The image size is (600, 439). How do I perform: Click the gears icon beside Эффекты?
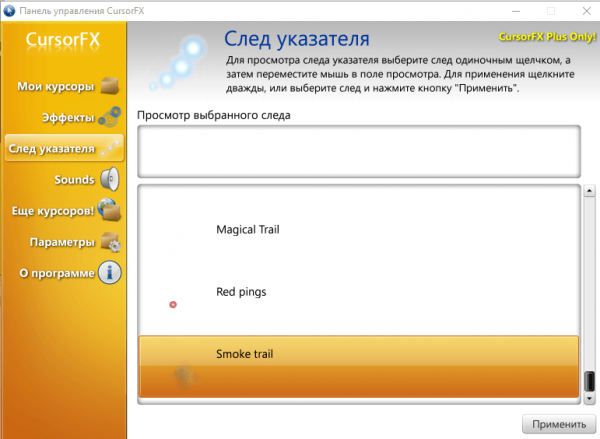point(110,117)
